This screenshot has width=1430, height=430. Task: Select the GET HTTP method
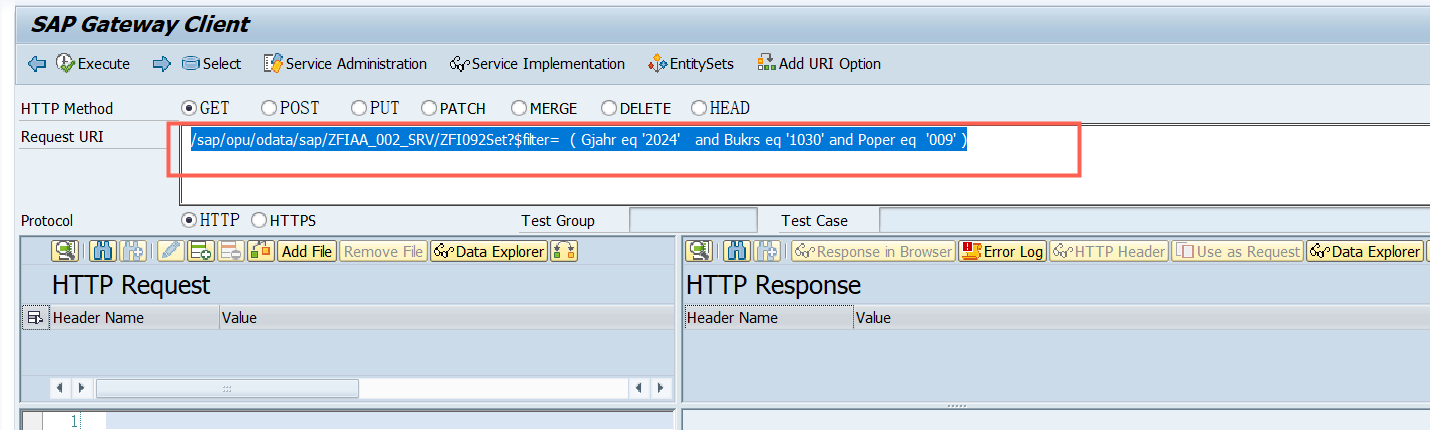[188, 108]
